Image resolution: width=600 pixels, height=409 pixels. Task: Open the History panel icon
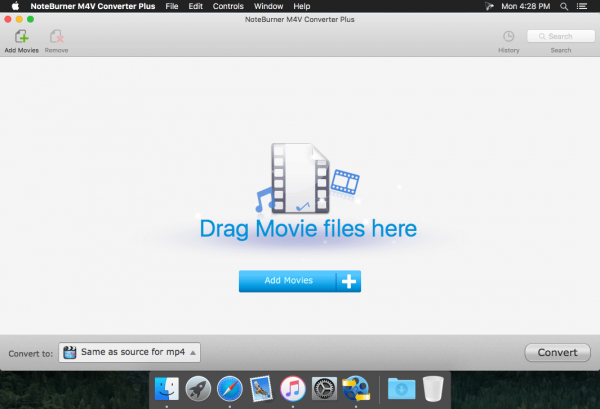(508, 37)
